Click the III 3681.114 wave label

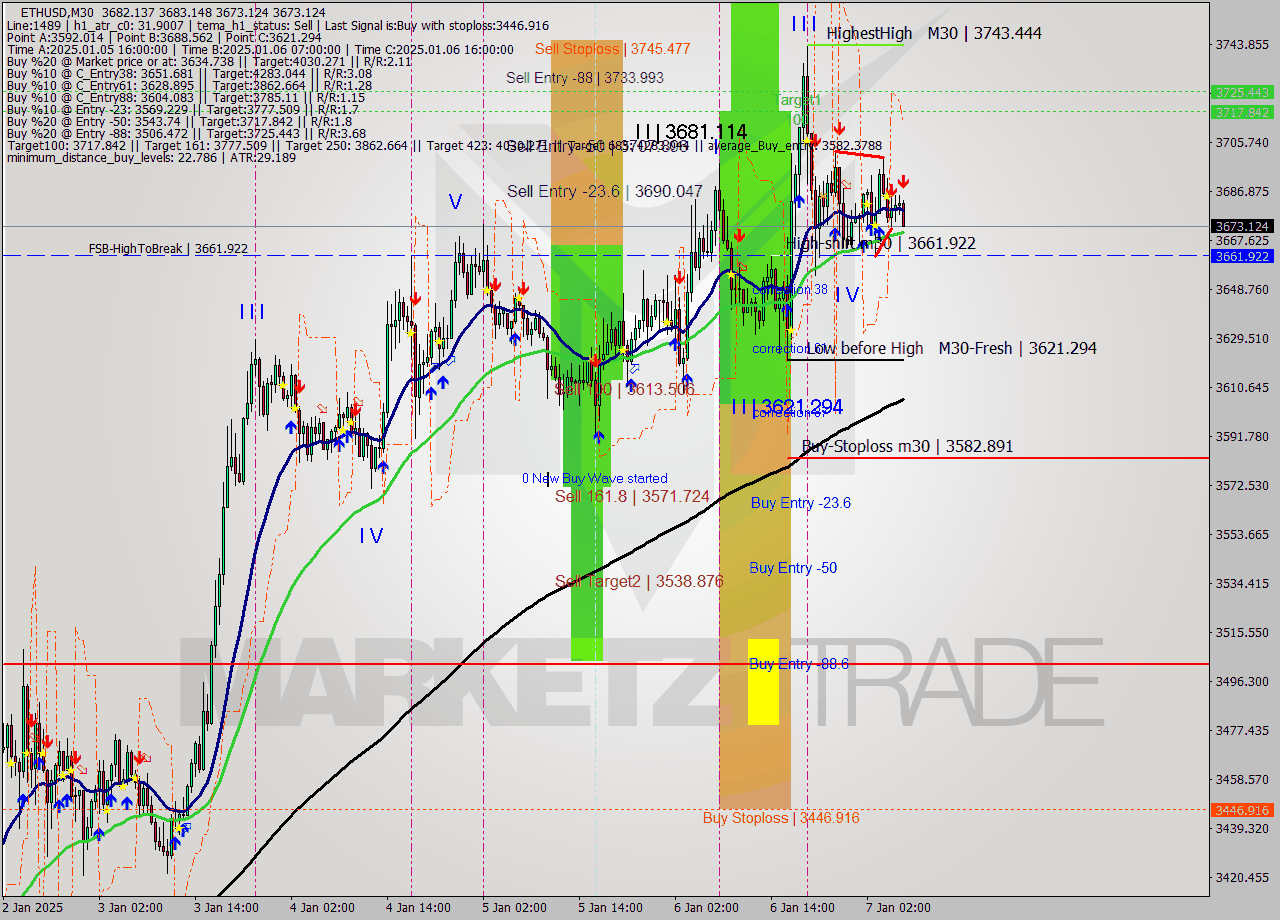691,132
